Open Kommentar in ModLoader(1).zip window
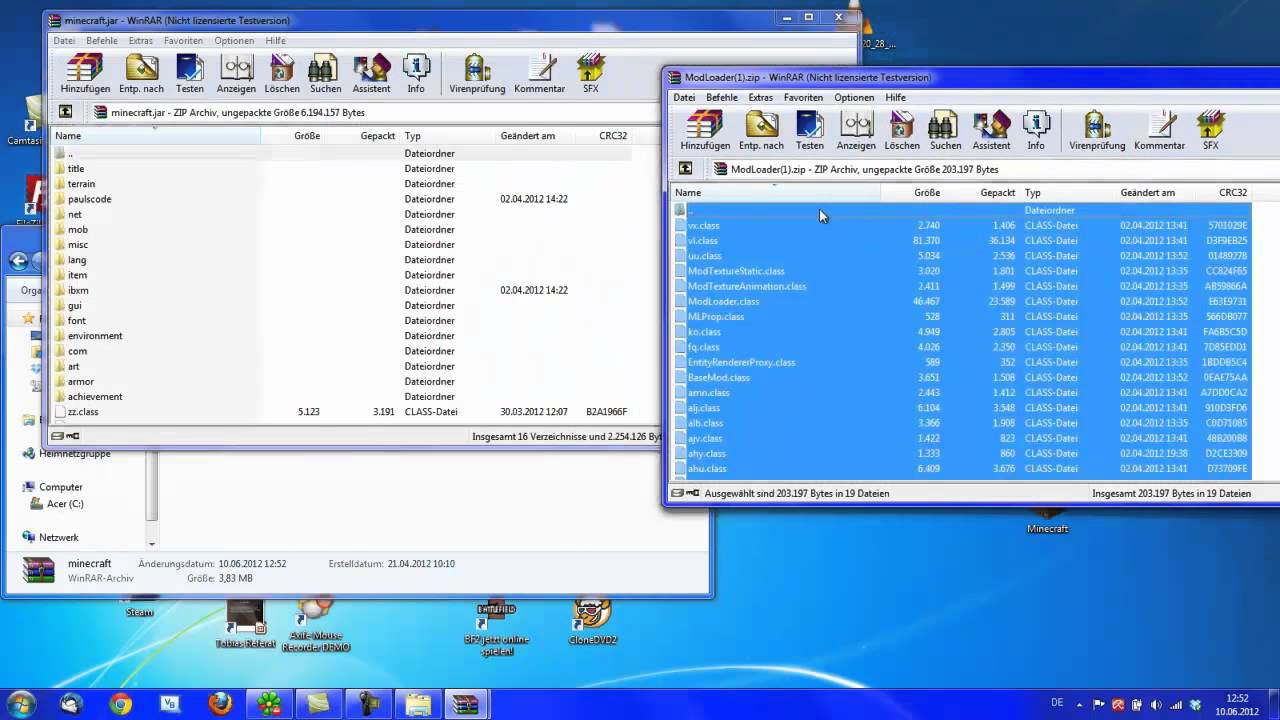 tap(1160, 130)
